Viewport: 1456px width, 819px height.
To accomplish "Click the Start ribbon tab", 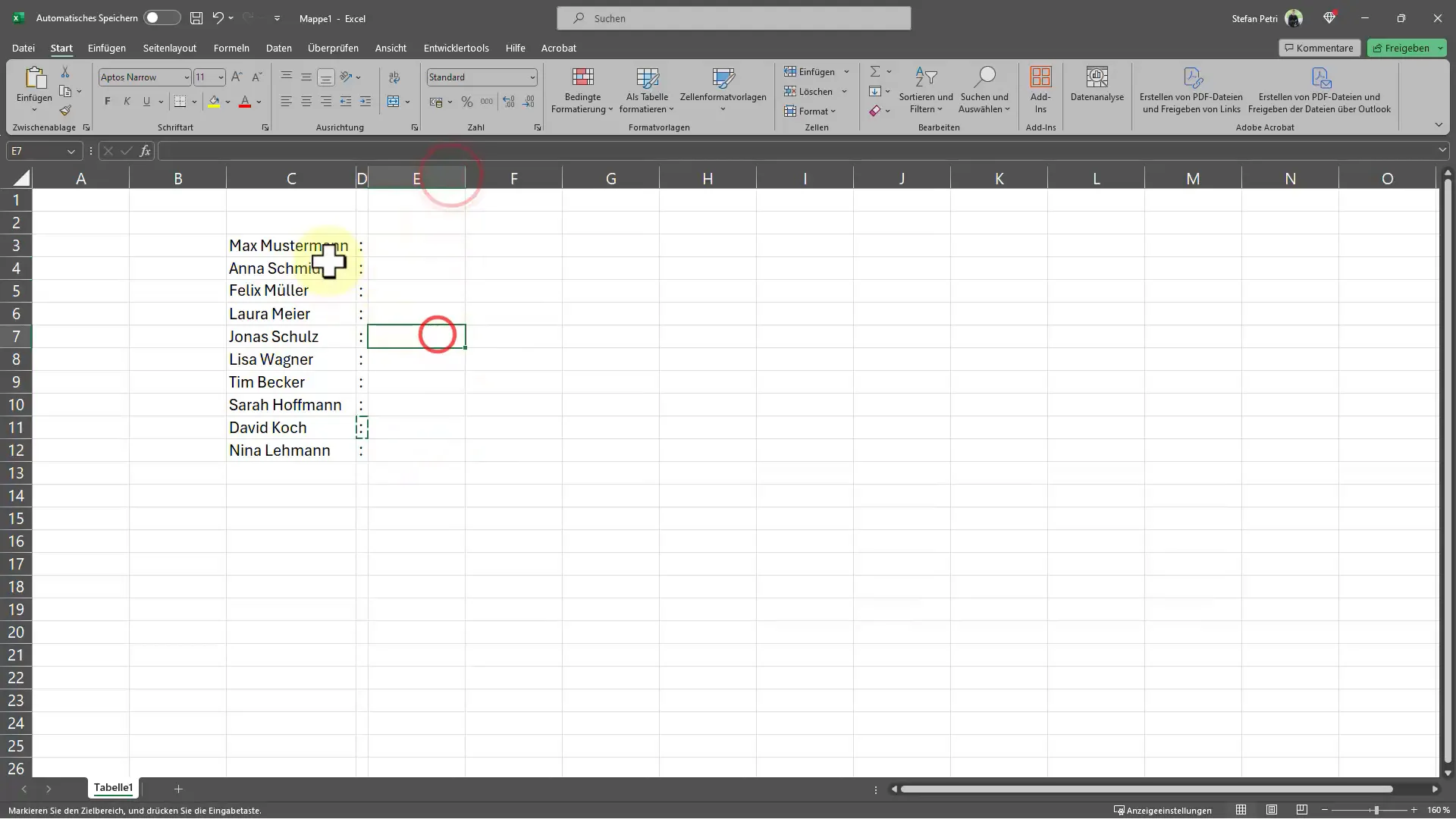I will point(60,47).
